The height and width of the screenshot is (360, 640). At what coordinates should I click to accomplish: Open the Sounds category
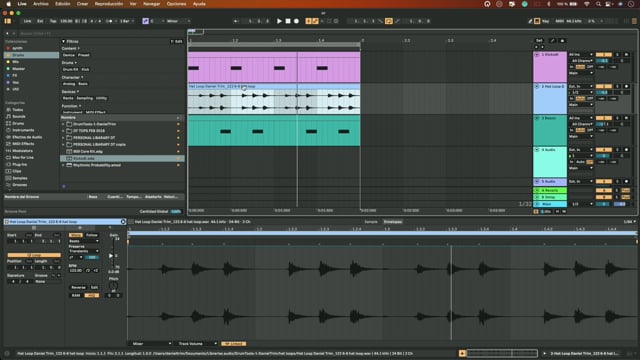point(19,116)
